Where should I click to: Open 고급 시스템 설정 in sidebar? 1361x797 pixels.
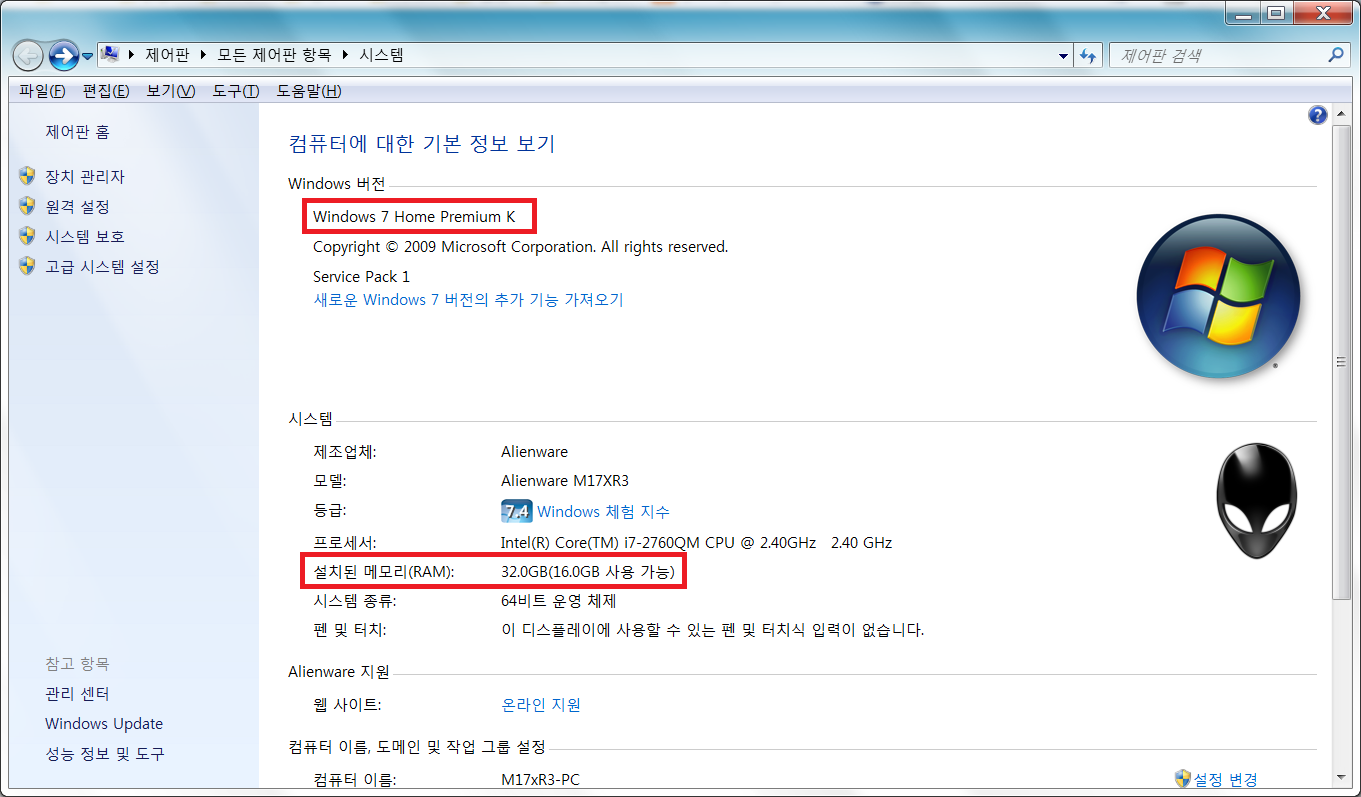(x=102, y=267)
